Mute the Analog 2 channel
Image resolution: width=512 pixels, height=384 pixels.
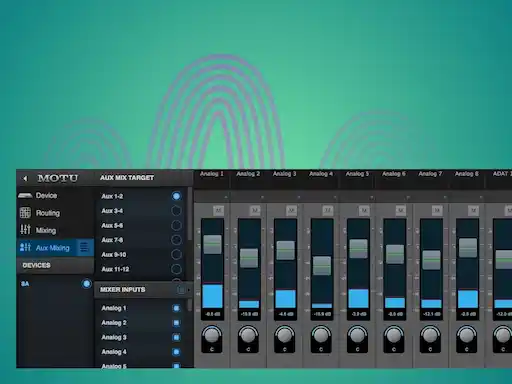click(255, 210)
